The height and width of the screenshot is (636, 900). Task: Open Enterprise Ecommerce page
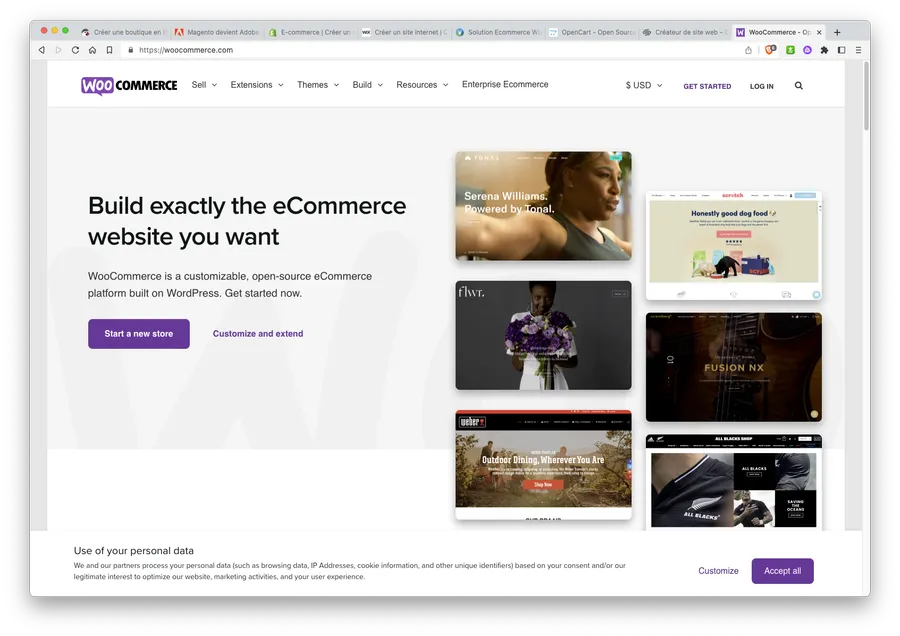(505, 84)
